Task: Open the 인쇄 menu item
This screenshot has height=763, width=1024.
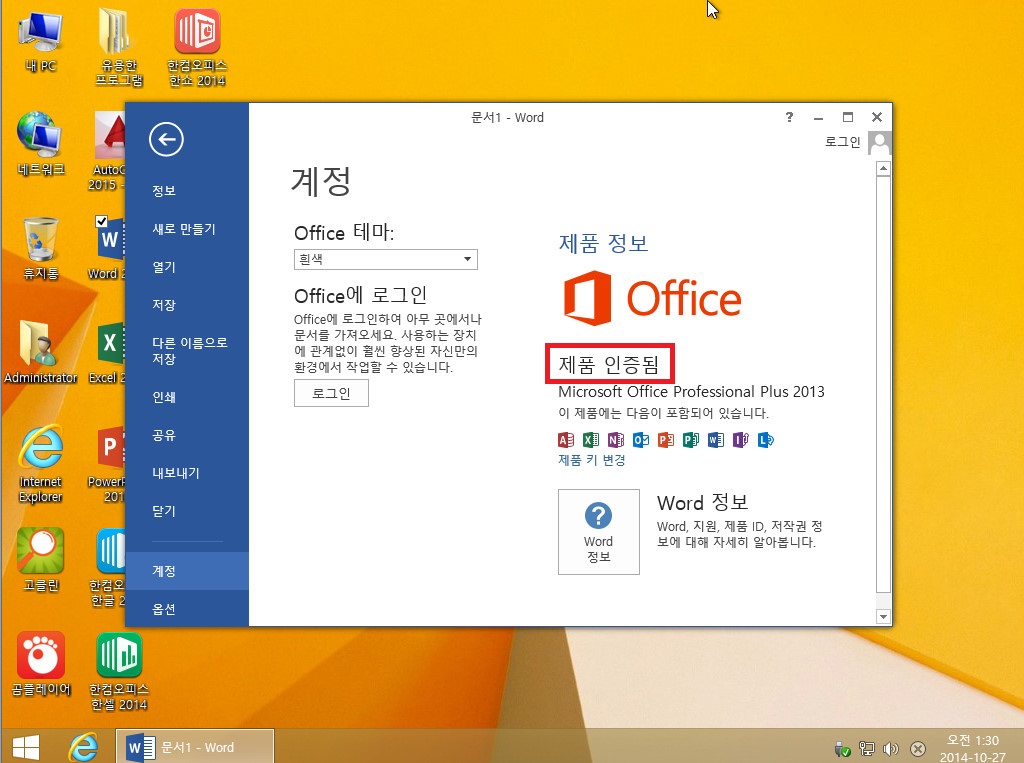Action: (x=164, y=397)
